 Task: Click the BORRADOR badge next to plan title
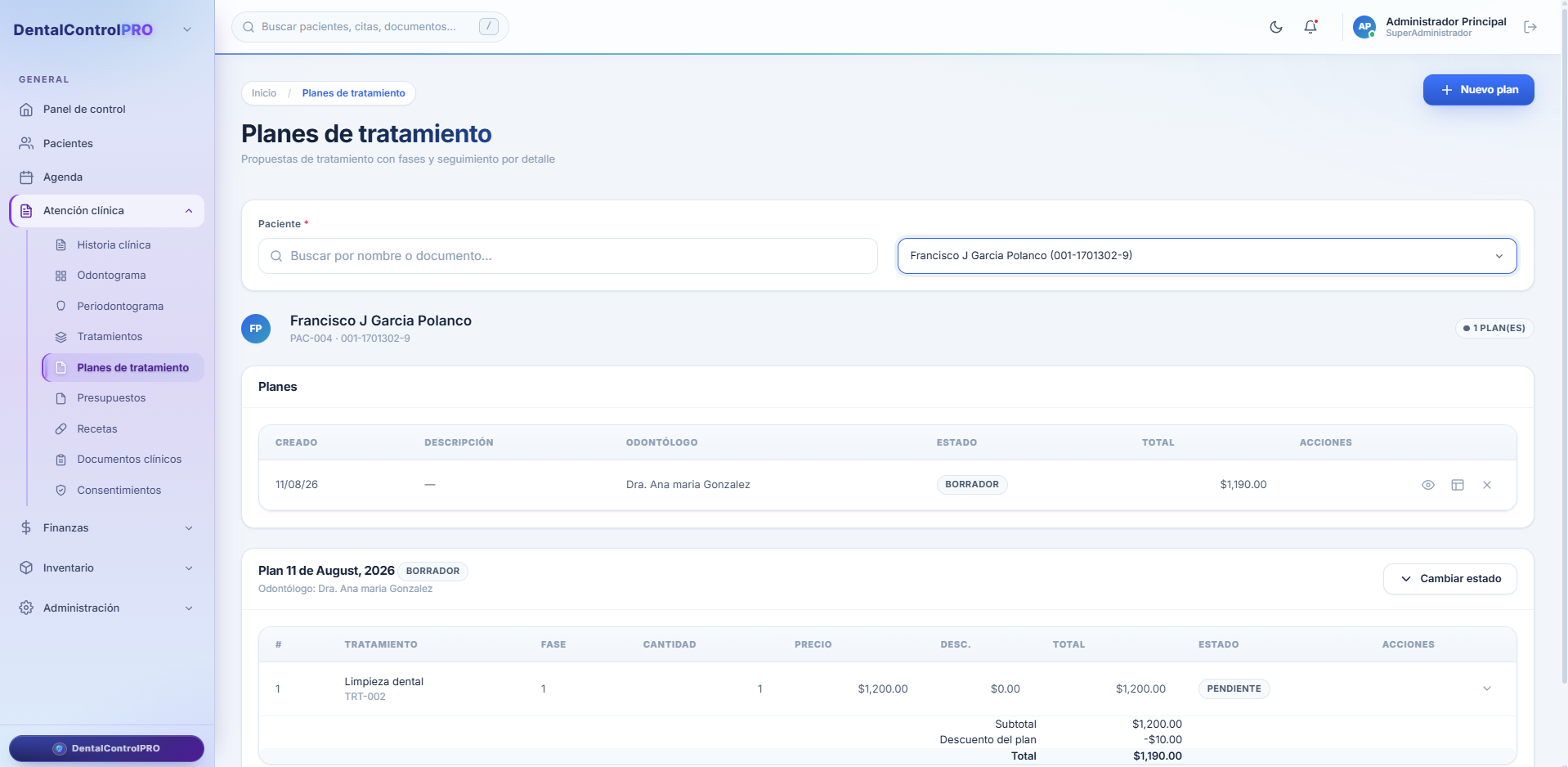(432, 571)
